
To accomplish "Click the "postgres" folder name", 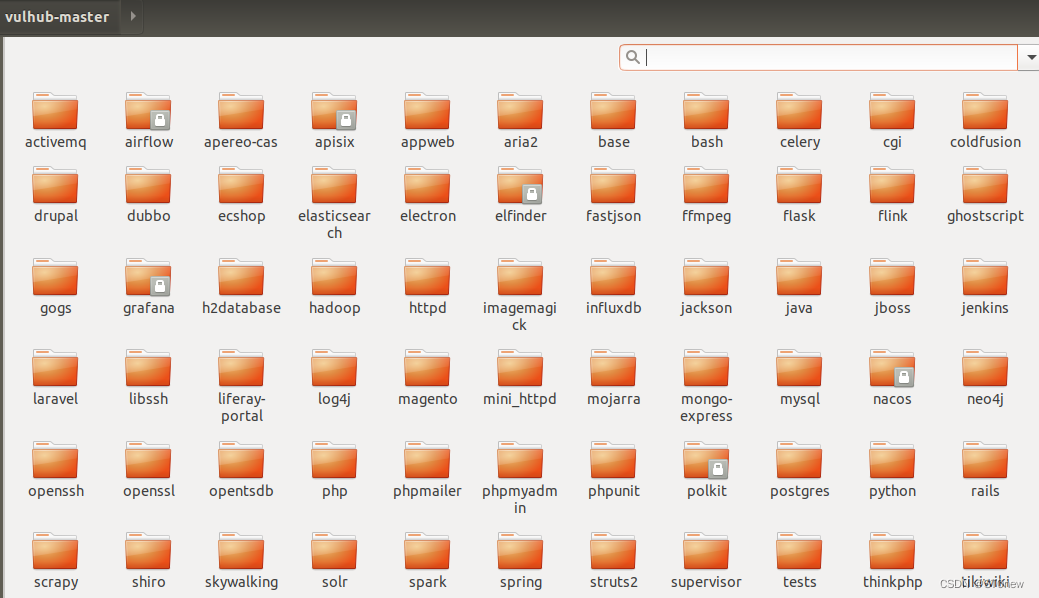I will click(x=799, y=492).
